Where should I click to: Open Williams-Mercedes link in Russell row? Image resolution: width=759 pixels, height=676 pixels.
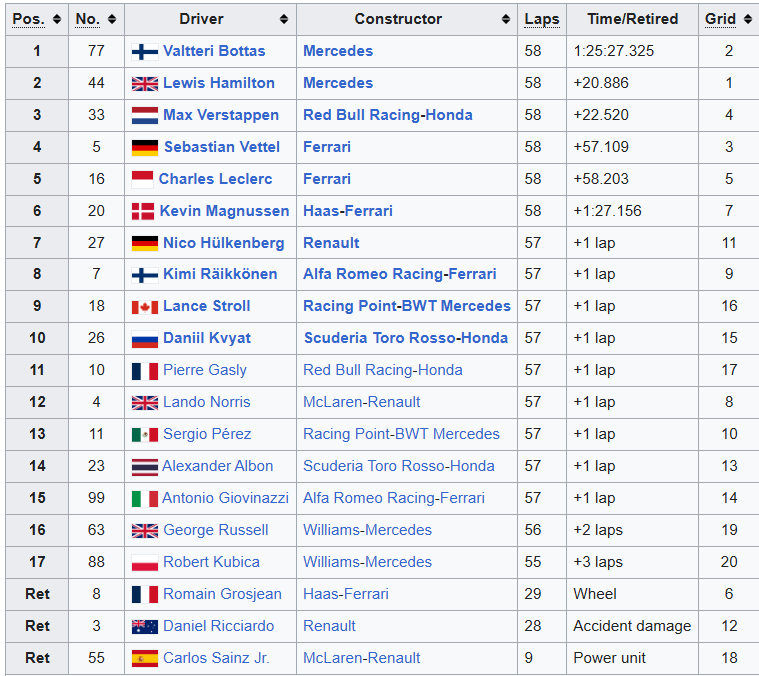pyautogui.click(x=367, y=530)
